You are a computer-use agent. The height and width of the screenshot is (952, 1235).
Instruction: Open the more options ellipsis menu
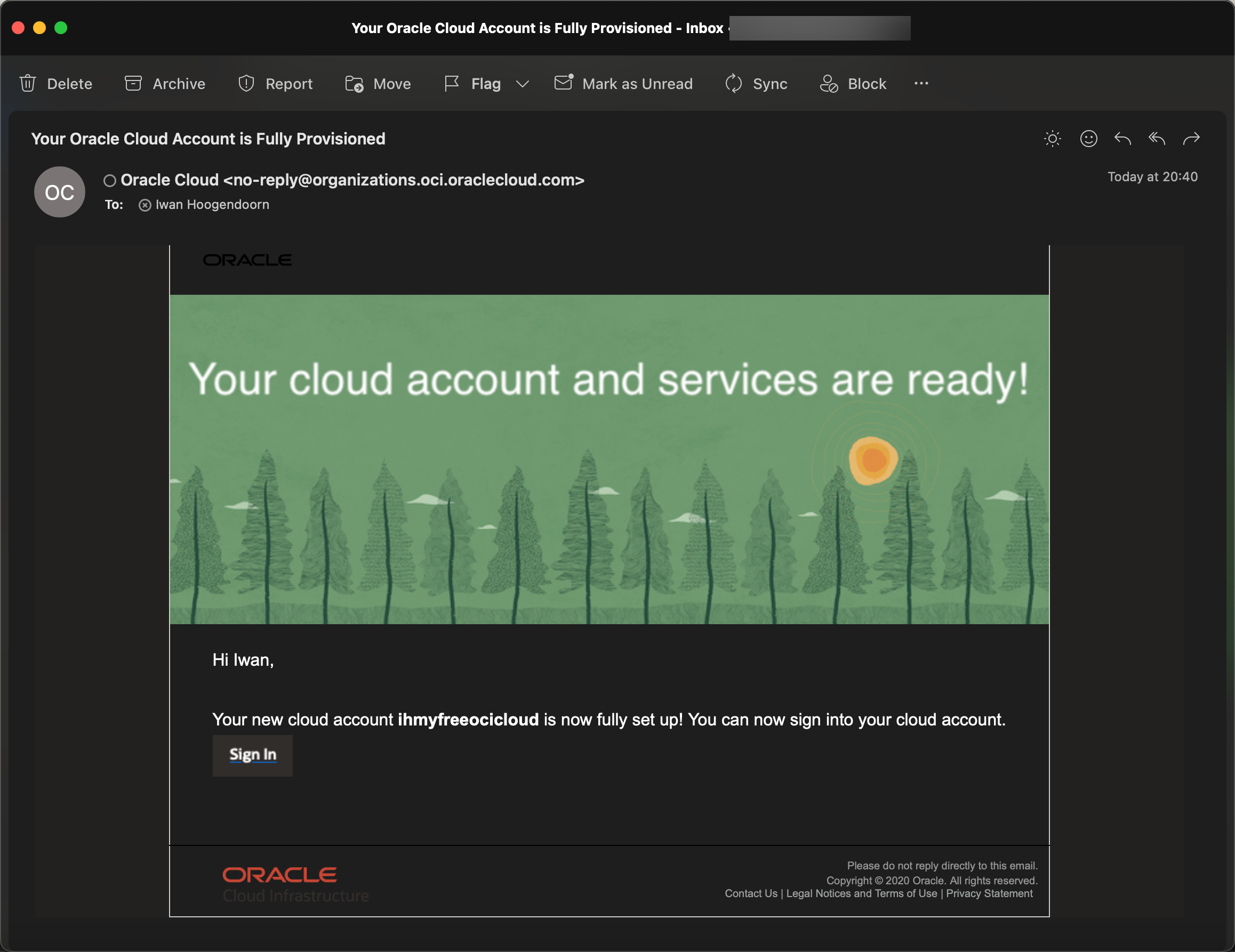pyautogui.click(x=921, y=84)
